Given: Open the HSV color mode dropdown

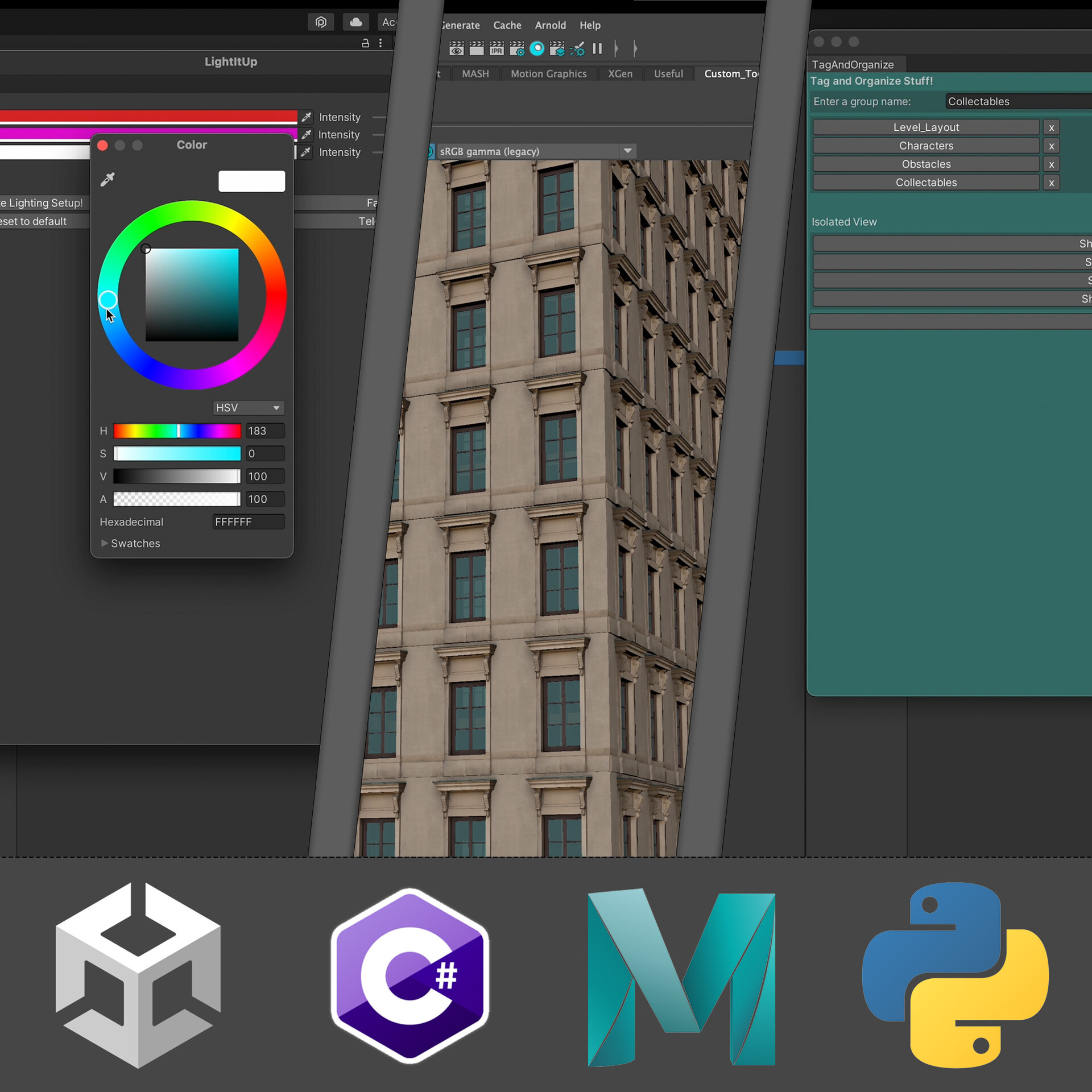Looking at the screenshot, I should [247, 408].
